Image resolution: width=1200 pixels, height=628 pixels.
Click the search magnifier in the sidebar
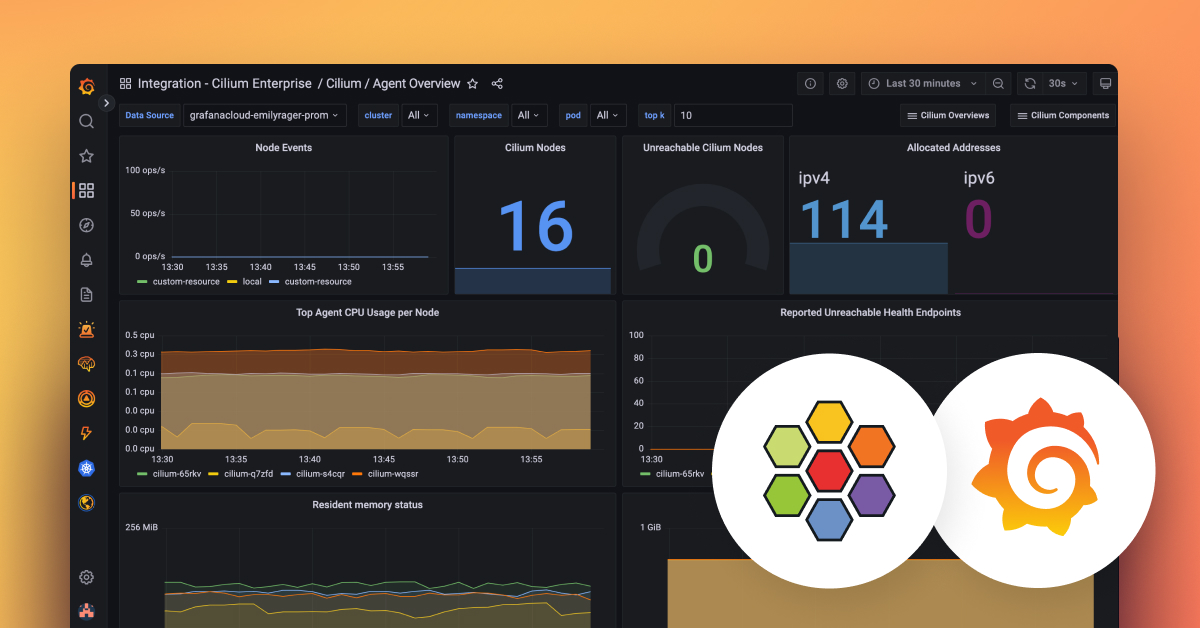[86, 121]
